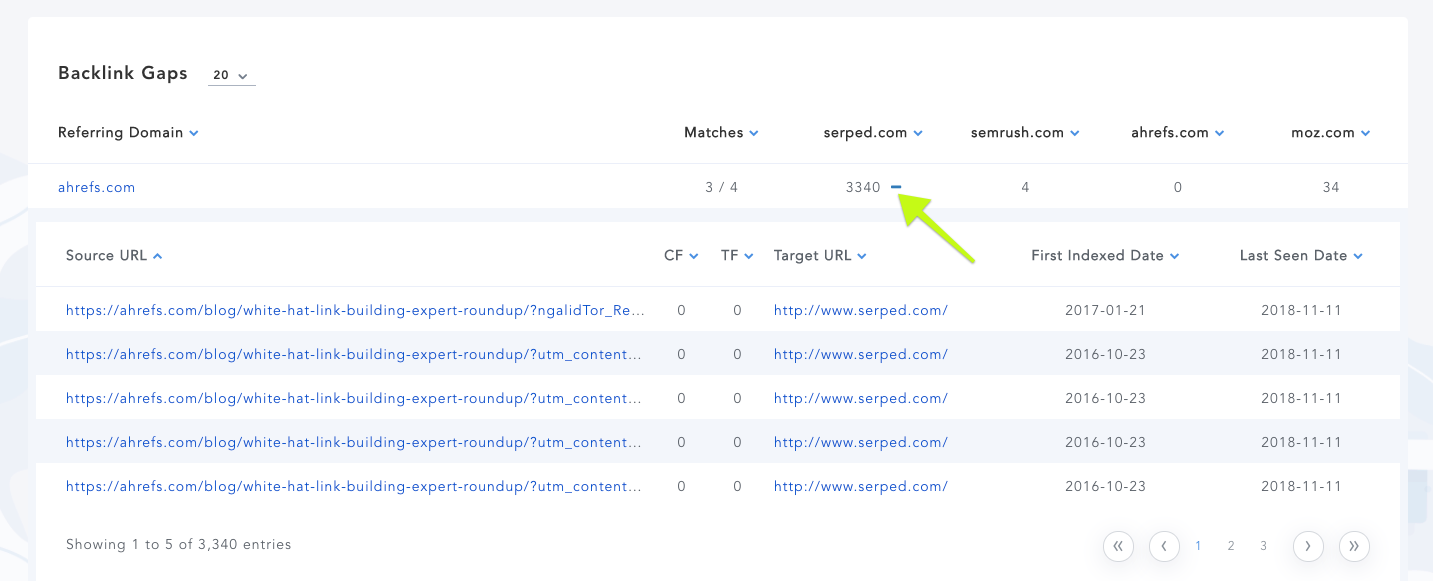The height and width of the screenshot is (581, 1433).
Task: Go to the first page of results
Action: click(1118, 546)
